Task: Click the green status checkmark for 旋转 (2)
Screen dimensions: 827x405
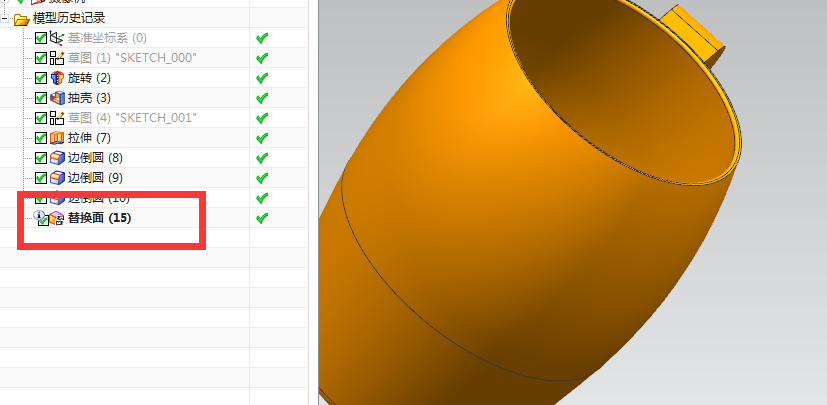Action: 262,78
